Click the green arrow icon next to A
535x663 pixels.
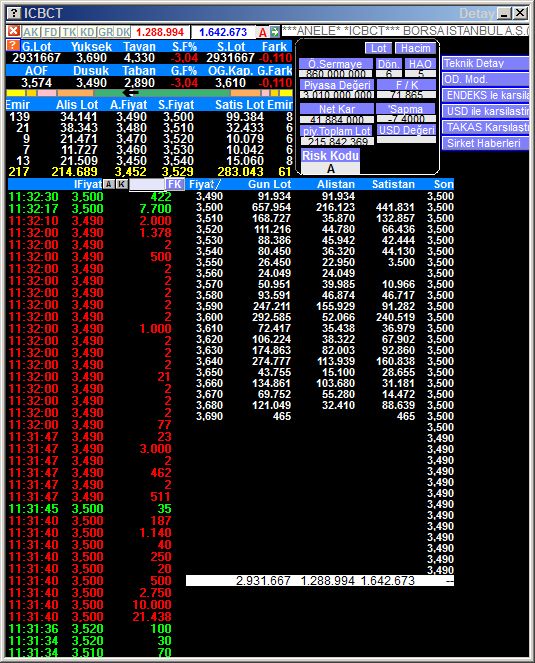pos(275,32)
